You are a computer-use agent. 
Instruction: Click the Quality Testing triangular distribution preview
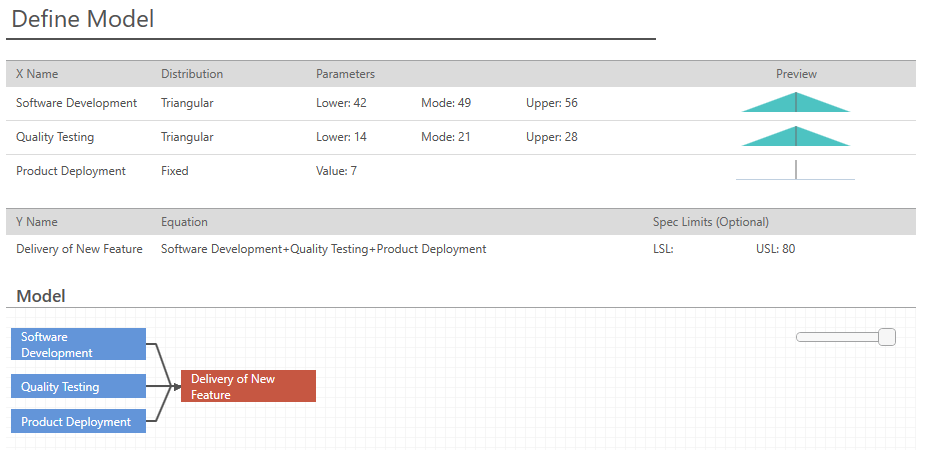795,137
